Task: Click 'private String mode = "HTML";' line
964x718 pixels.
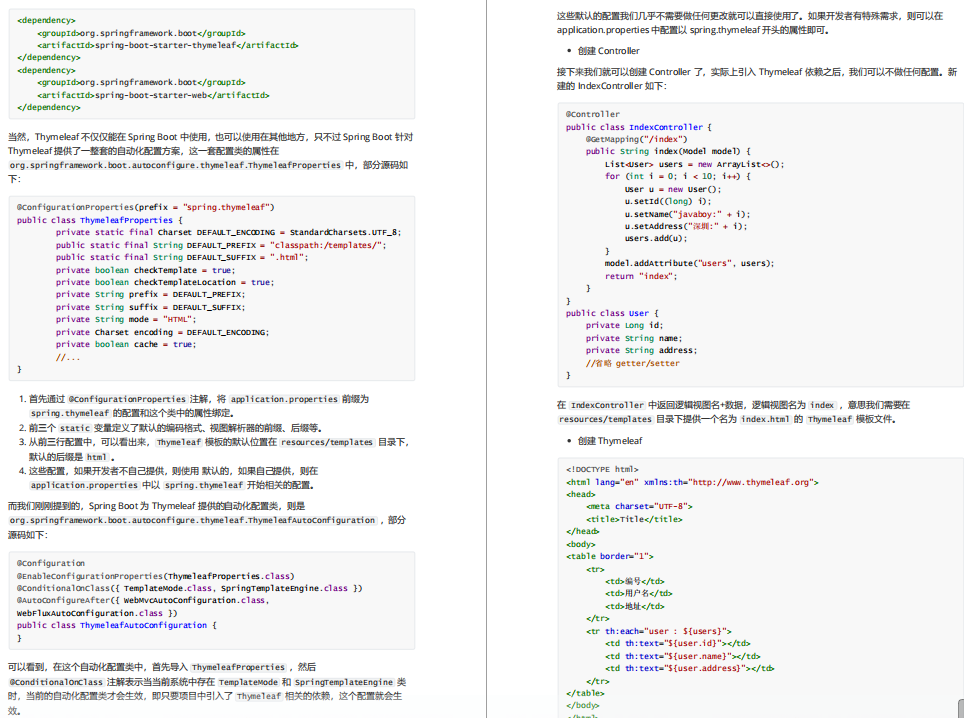Action: pyautogui.click(x=126, y=319)
